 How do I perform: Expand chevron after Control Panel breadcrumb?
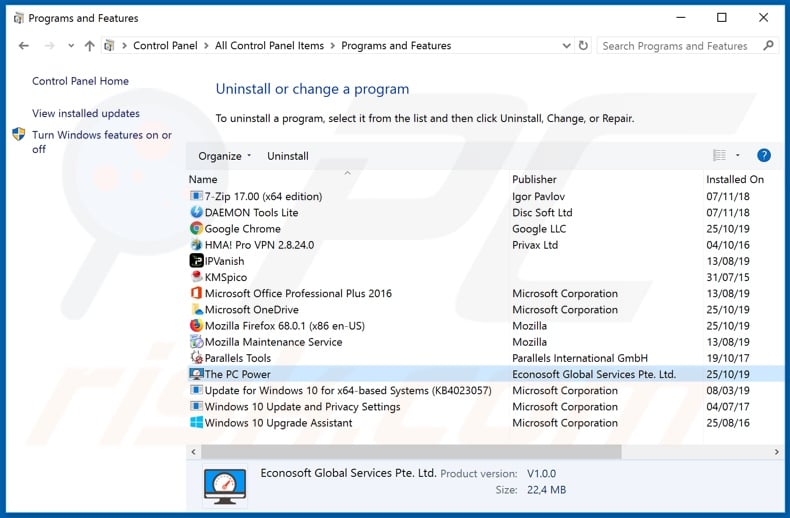click(x=206, y=46)
